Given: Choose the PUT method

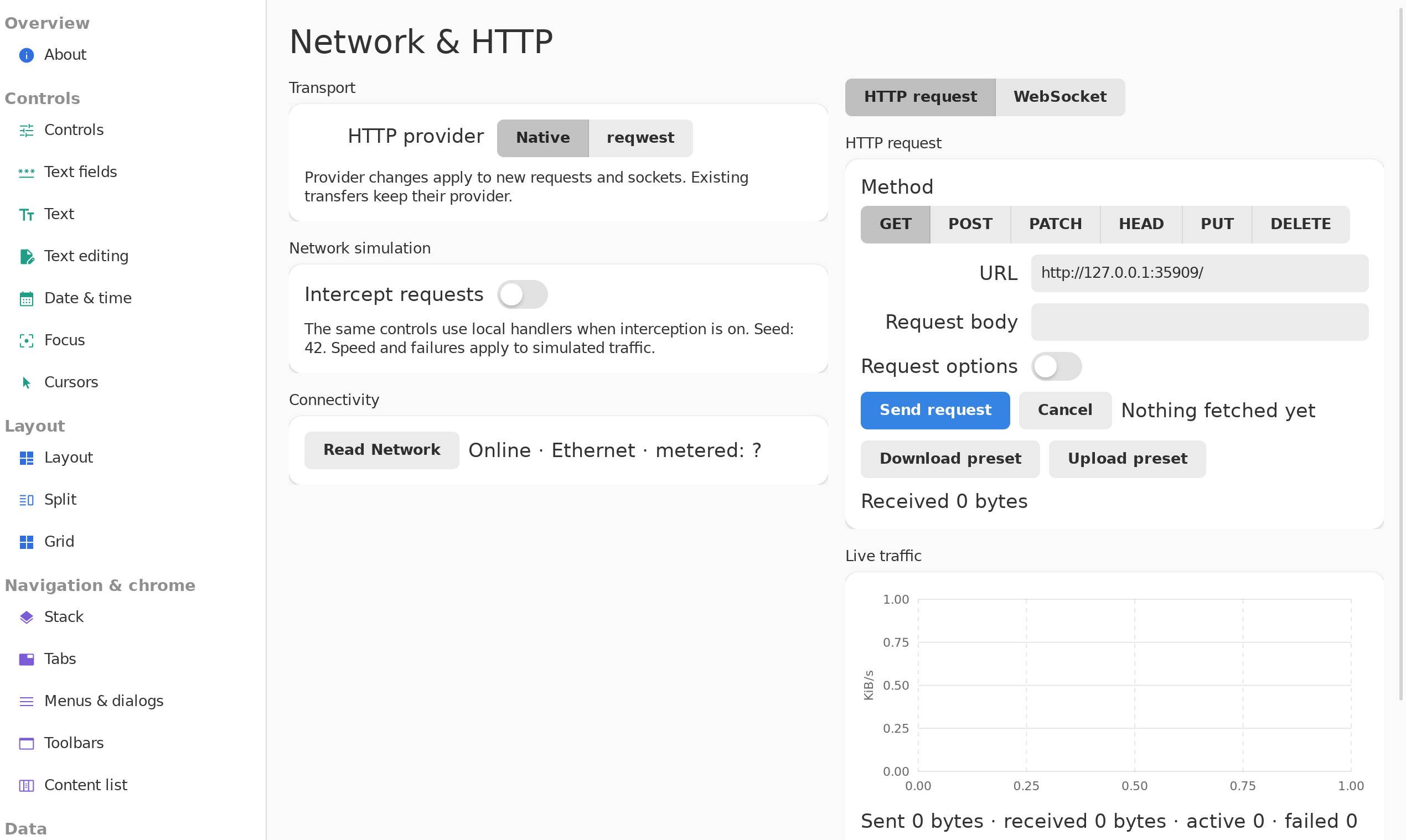Looking at the screenshot, I should coord(1217,225).
